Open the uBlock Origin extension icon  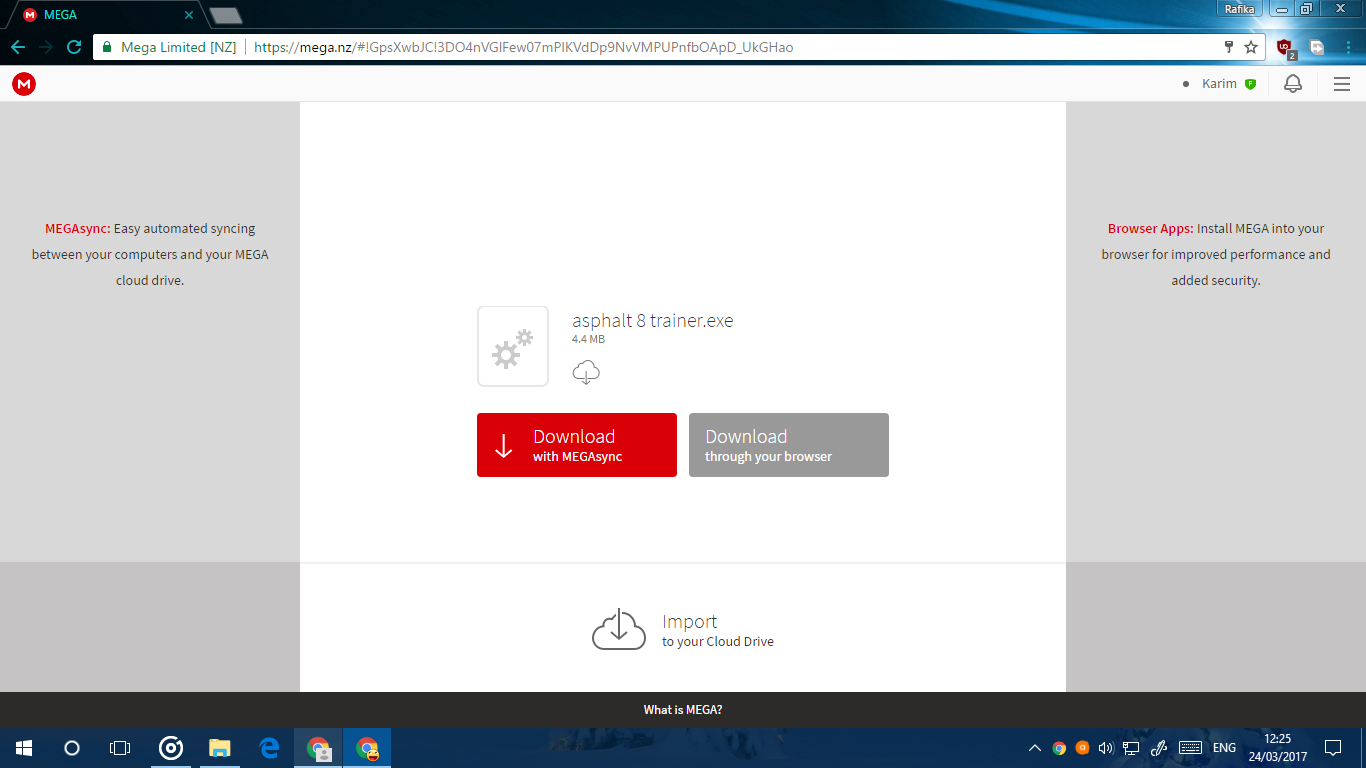coord(1286,47)
